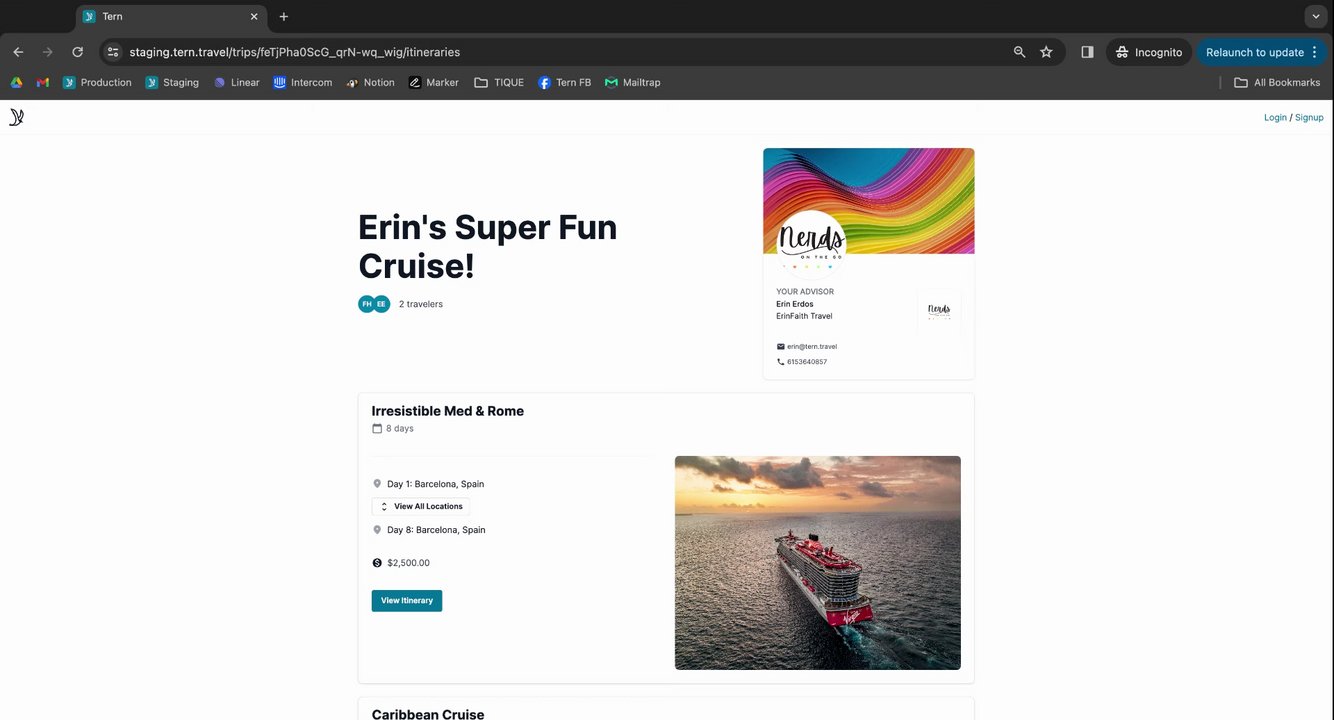Click the Signup link

[1309, 118]
